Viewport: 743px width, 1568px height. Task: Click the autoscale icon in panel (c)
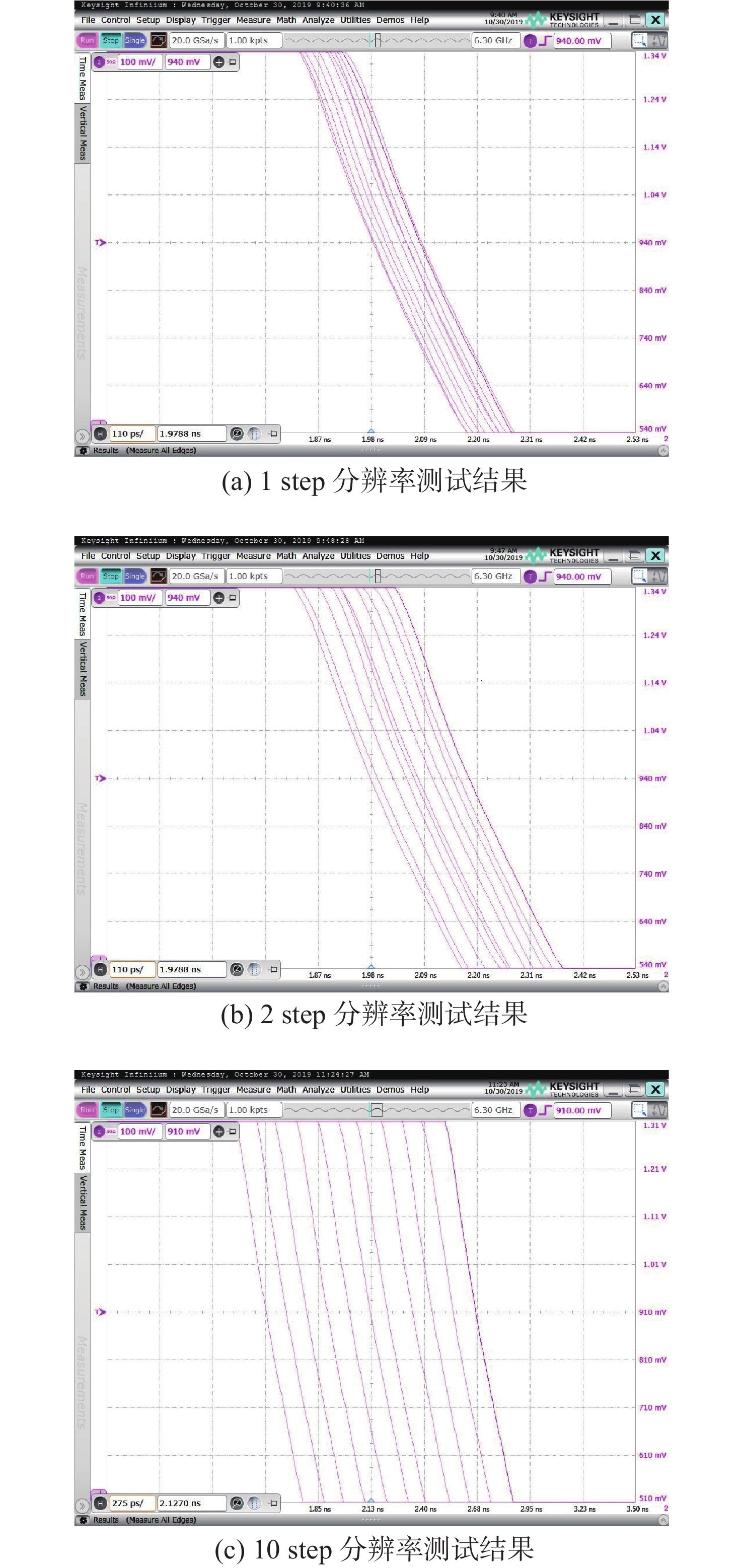tap(658, 1110)
